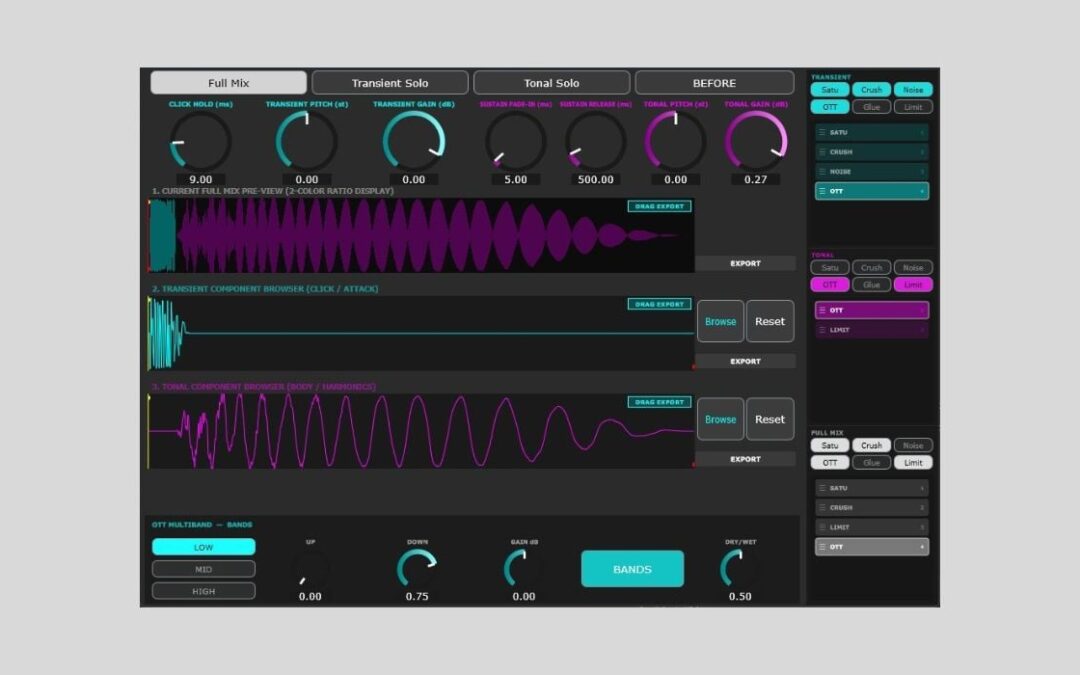The image size is (1080, 675).
Task: Click the Tonal Pitch knob
Action: [x=675, y=141]
